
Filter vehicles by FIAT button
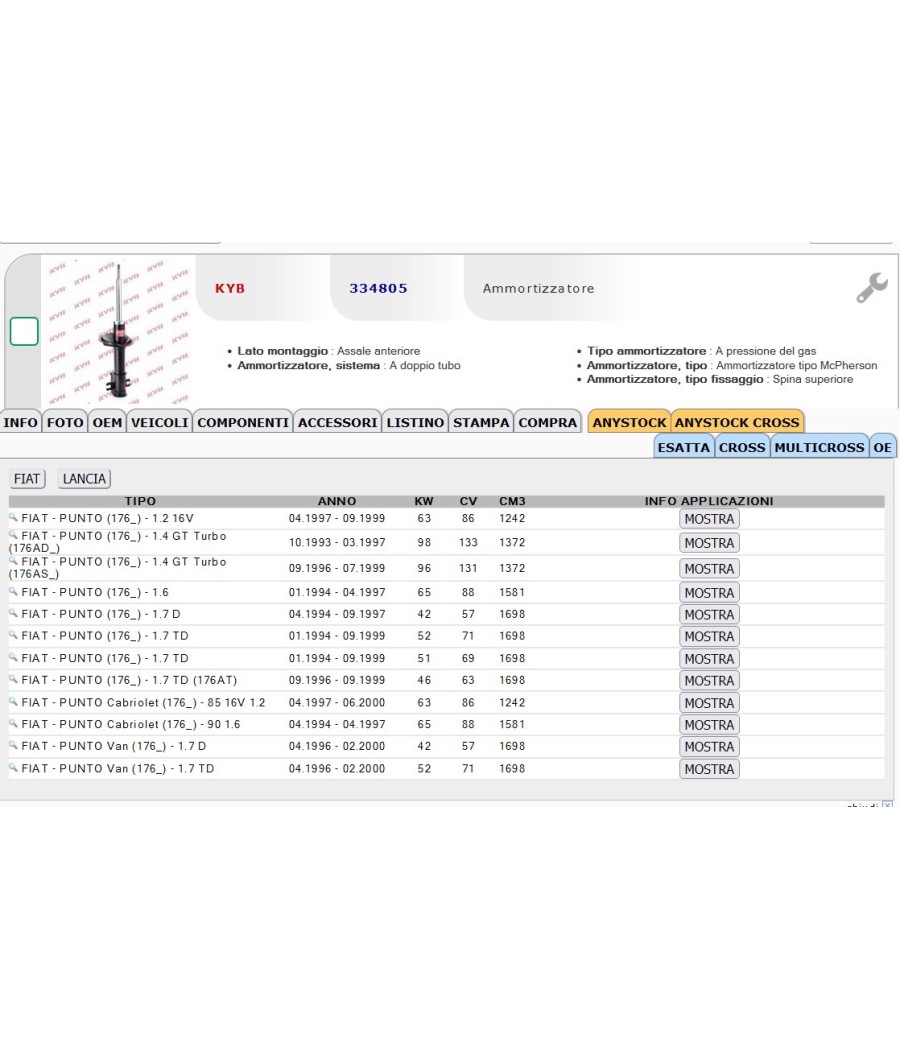pyautogui.click(x=27, y=479)
